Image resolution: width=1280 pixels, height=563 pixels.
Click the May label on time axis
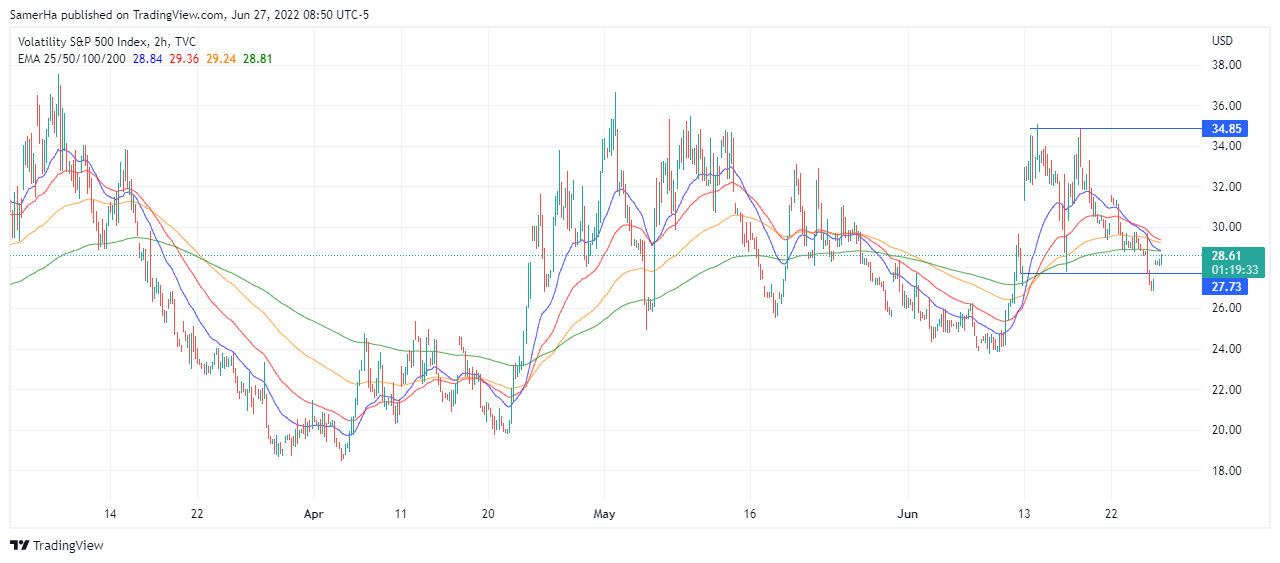(604, 514)
